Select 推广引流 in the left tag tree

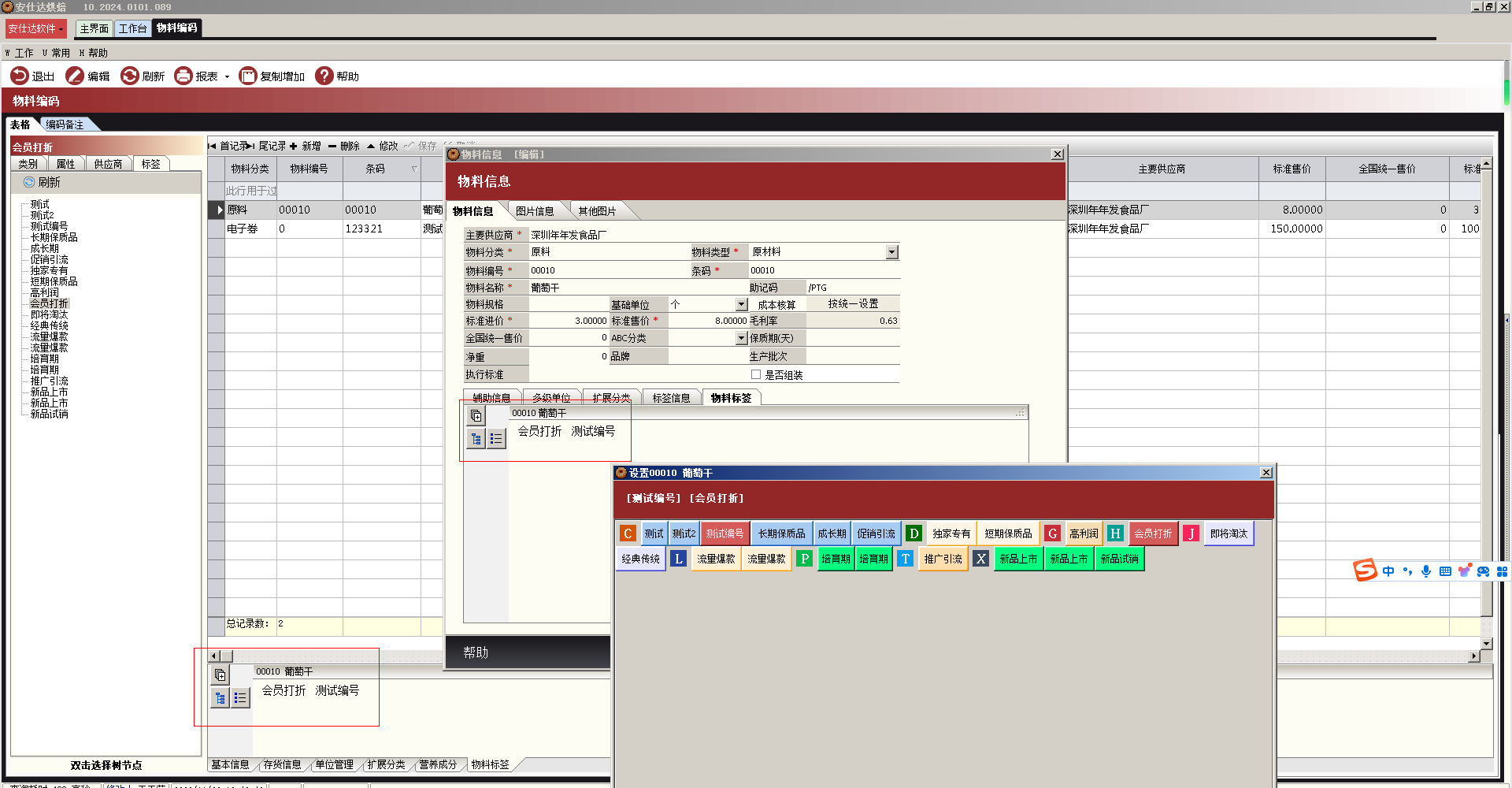(49, 381)
